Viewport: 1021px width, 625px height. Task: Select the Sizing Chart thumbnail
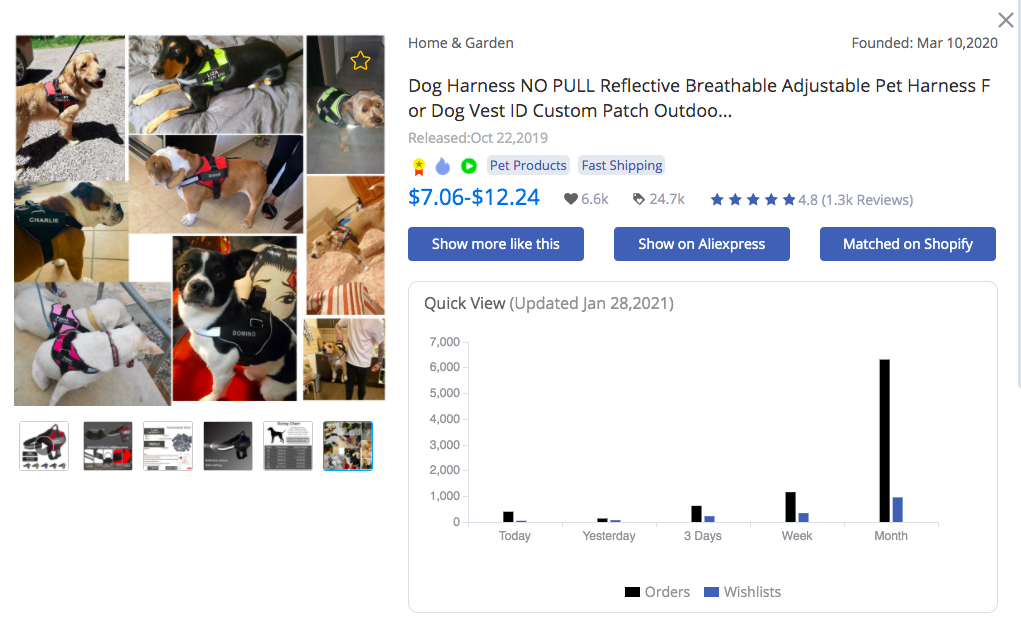[288, 446]
